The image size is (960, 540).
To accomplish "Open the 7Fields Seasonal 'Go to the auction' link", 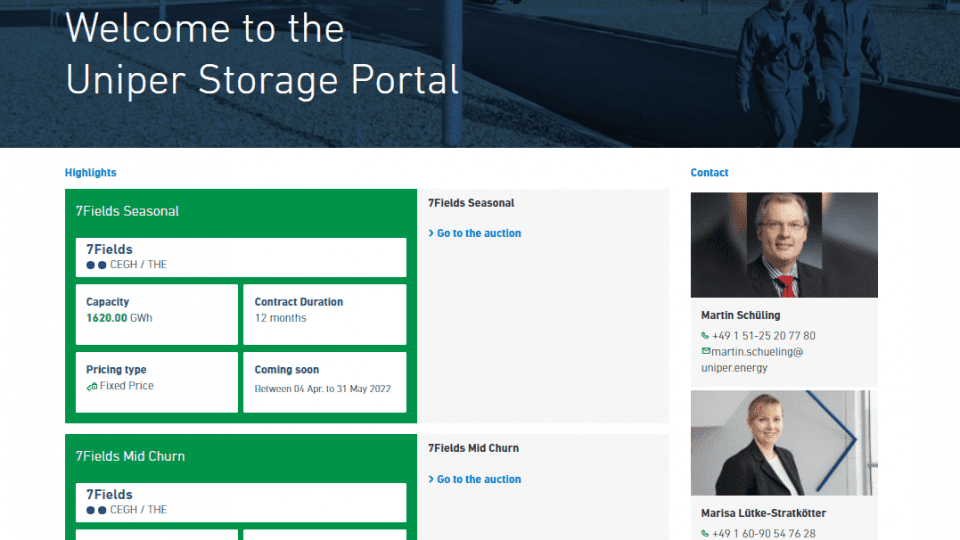I will click(474, 233).
